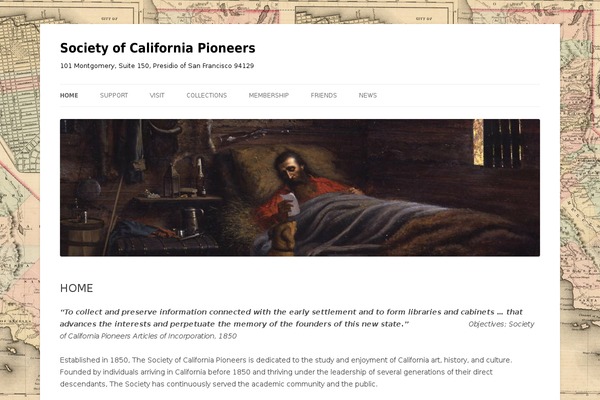600x400 pixels.
Task: Click the Established in 1850 paragraph
Action: pyautogui.click(x=286, y=372)
